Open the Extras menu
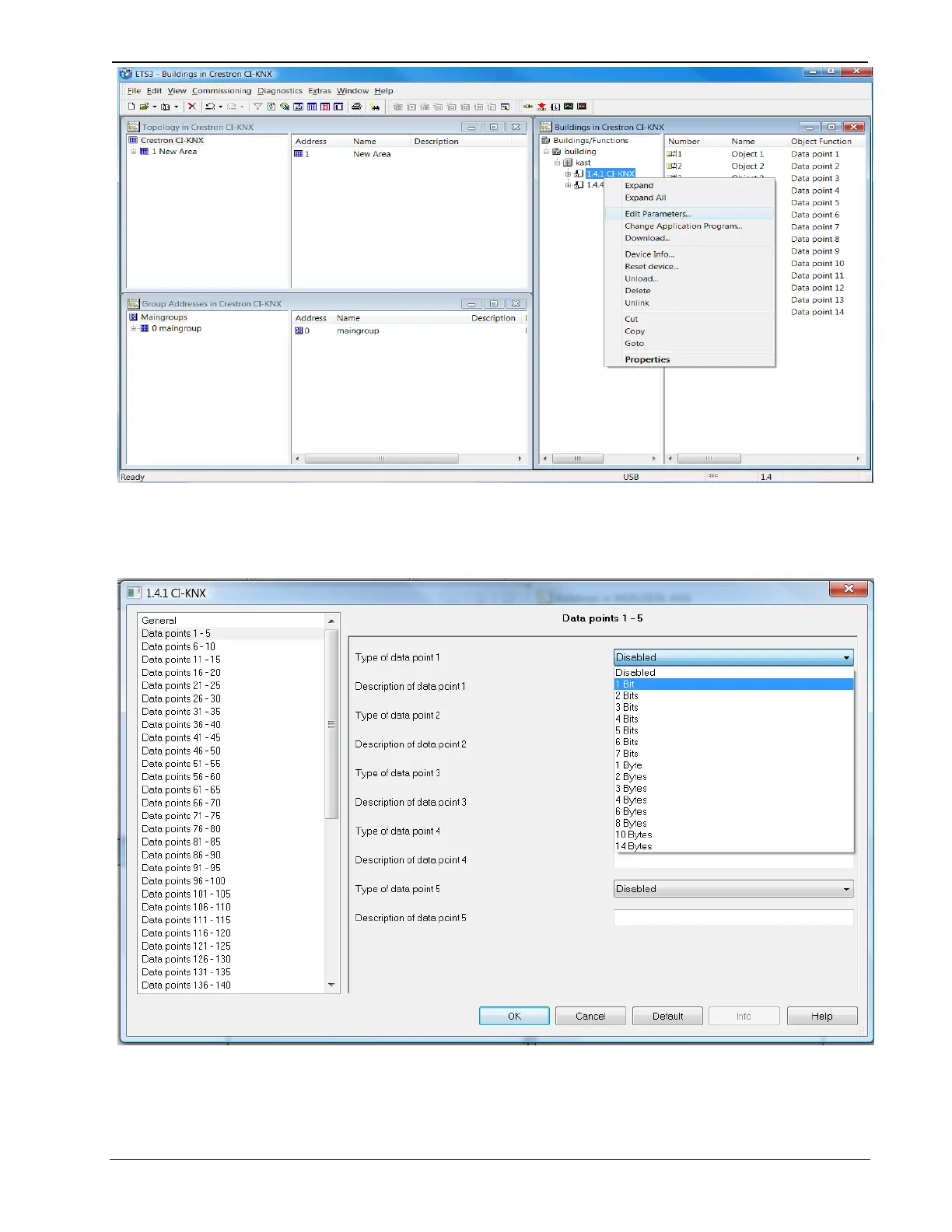Screen dimensions: 952x1232 point(320,91)
